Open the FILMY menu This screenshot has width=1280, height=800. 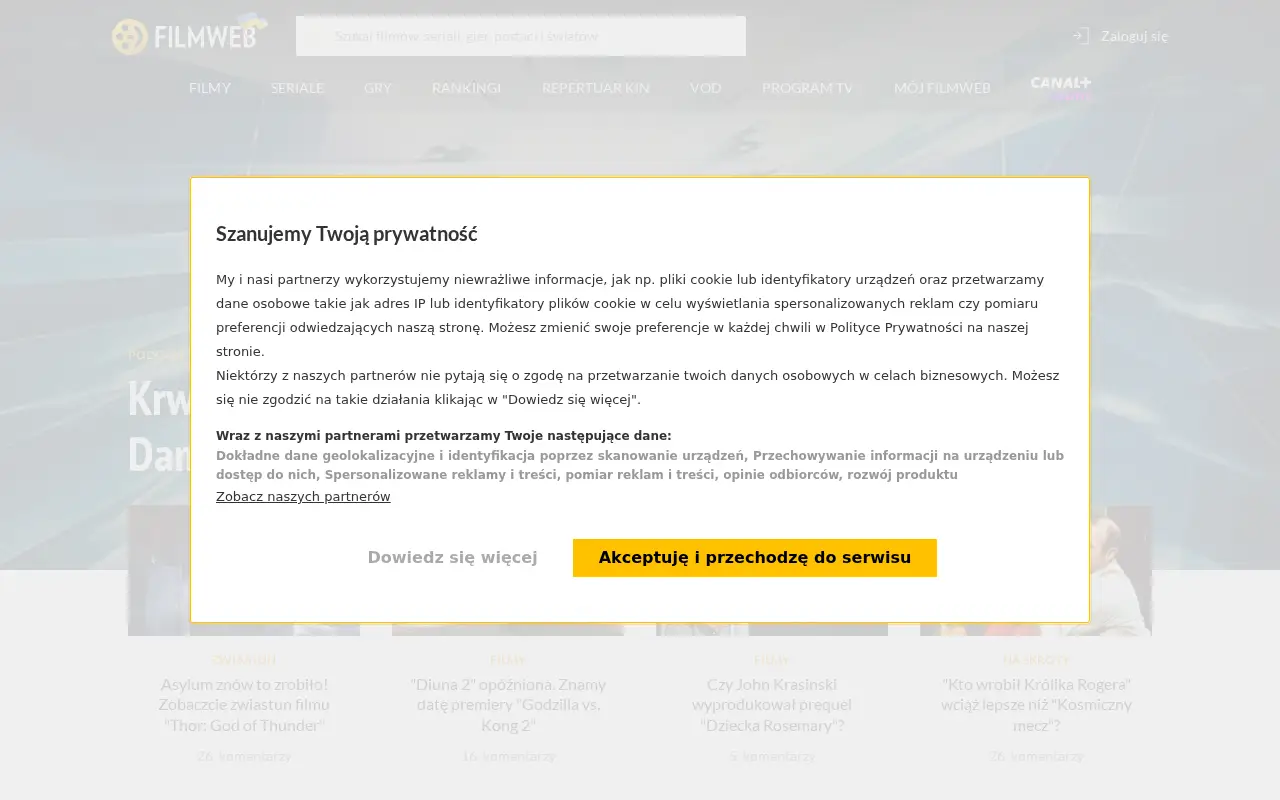tap(210, 88)
